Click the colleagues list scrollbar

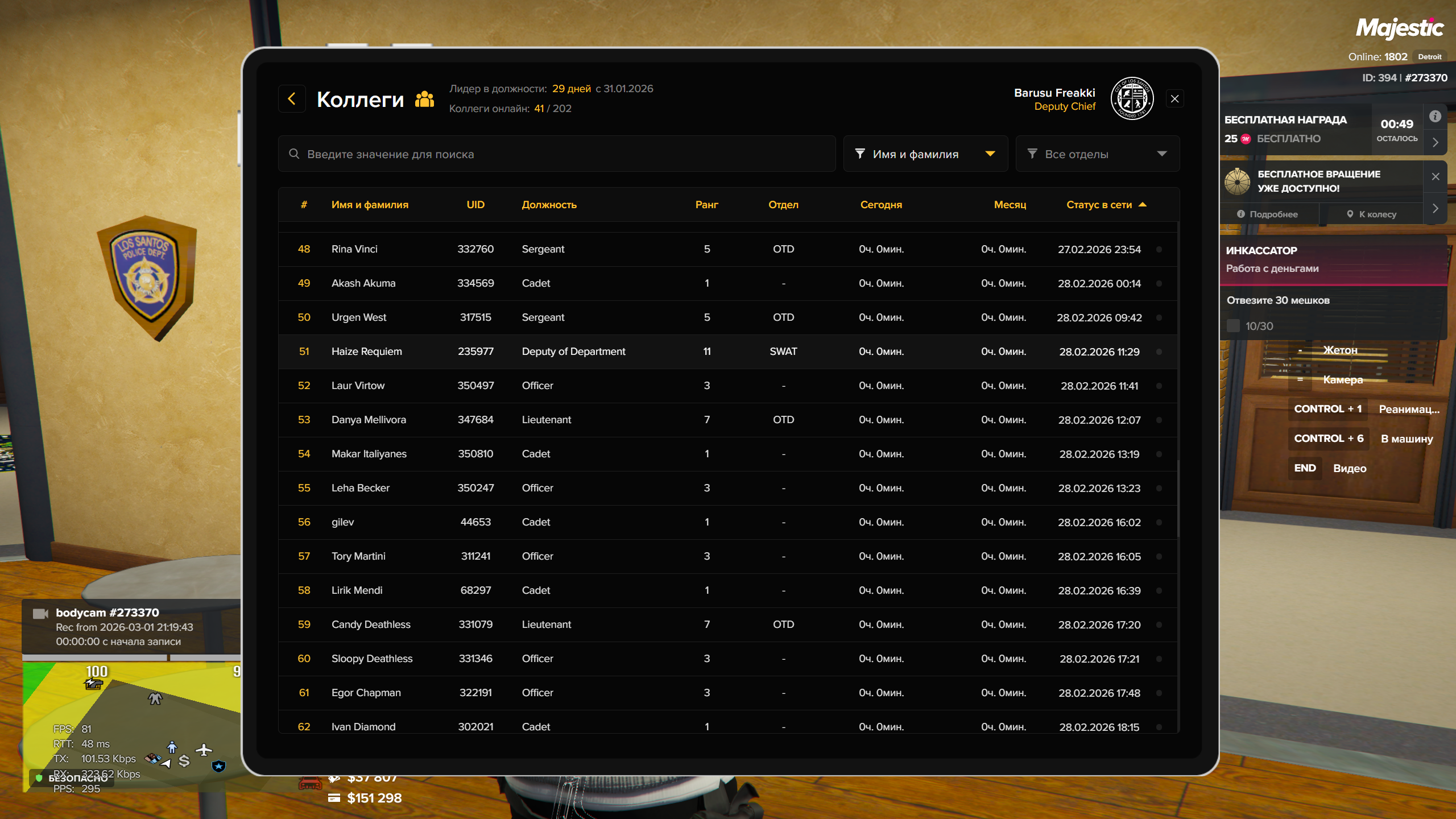(1178, 498)
